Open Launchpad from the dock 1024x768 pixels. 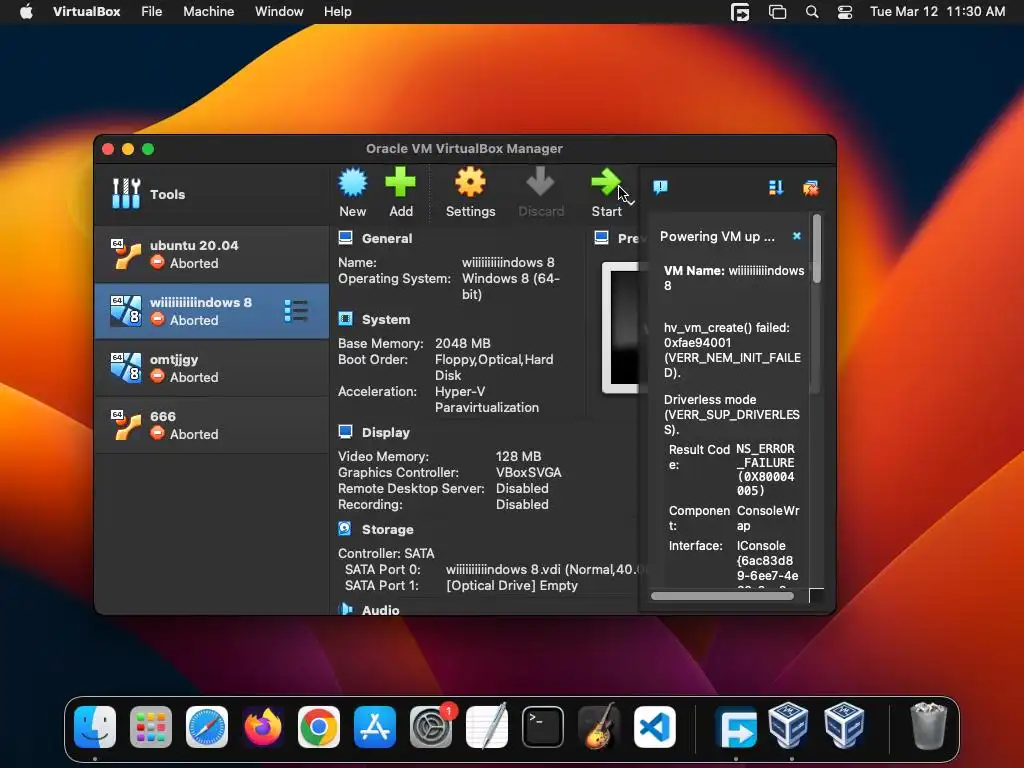pyautogui.click(x=151, y=726)
